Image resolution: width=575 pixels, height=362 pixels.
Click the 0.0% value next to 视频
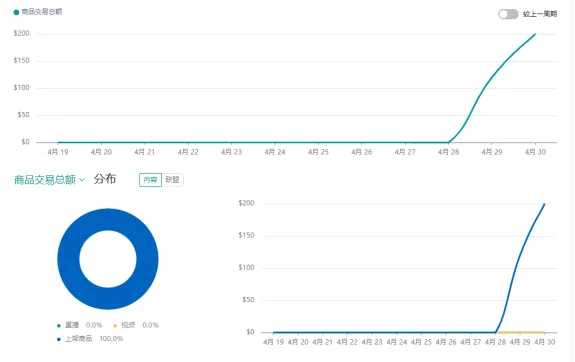(x=150, y=325)
